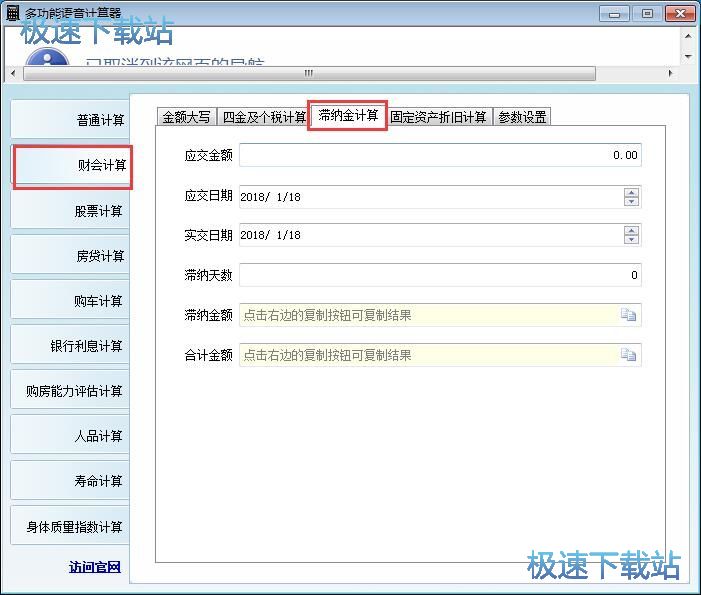Click the 应交日期 date field
Image resolution: width=701 pixels, height=595 pixels.
pyautogui.click(x=440, y=197)
